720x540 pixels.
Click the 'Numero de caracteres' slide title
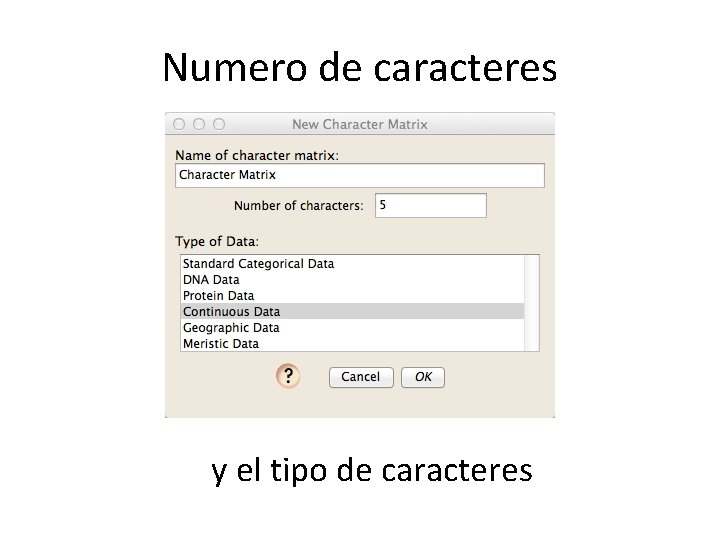coord(359,67)
